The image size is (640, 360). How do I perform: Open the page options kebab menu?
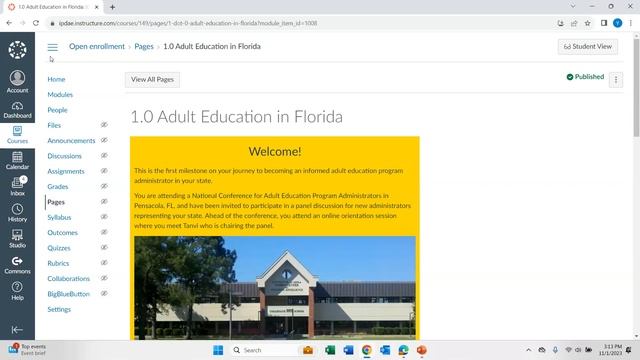click(x=616, y=80)
